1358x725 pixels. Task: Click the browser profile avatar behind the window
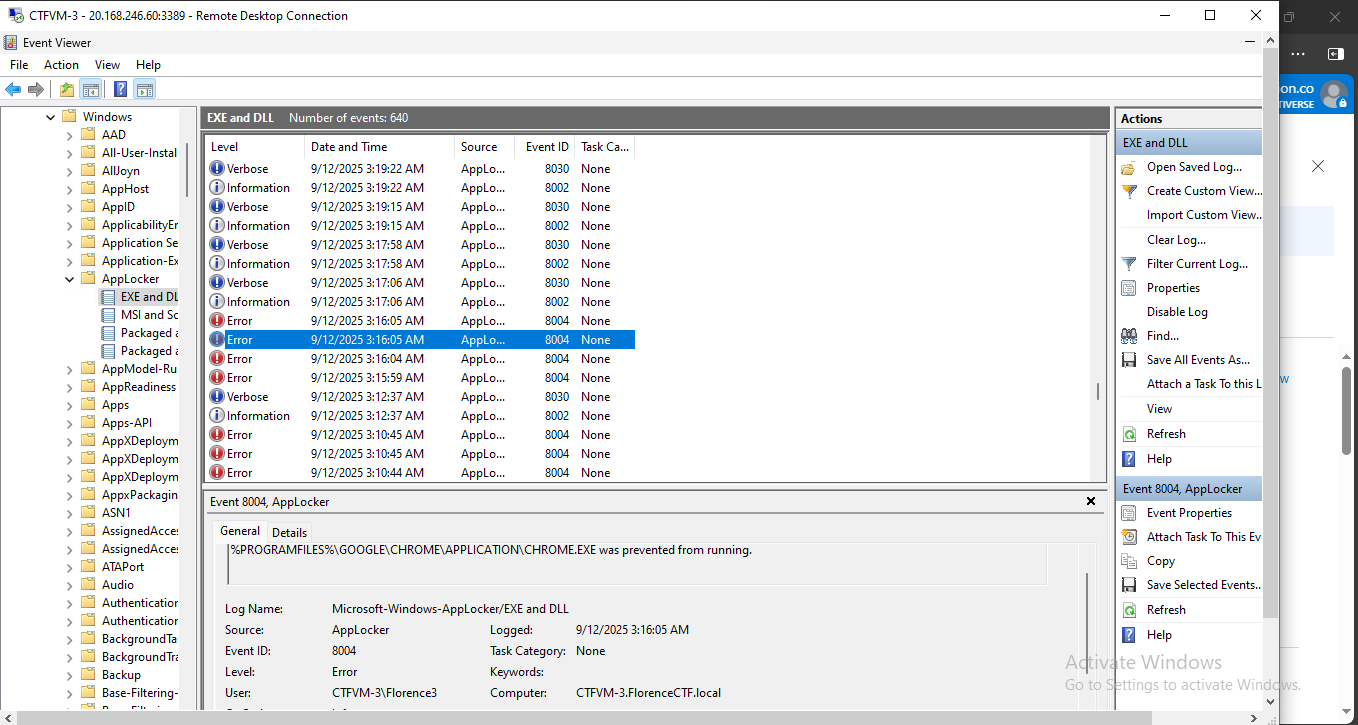(x=1334, y=95)
